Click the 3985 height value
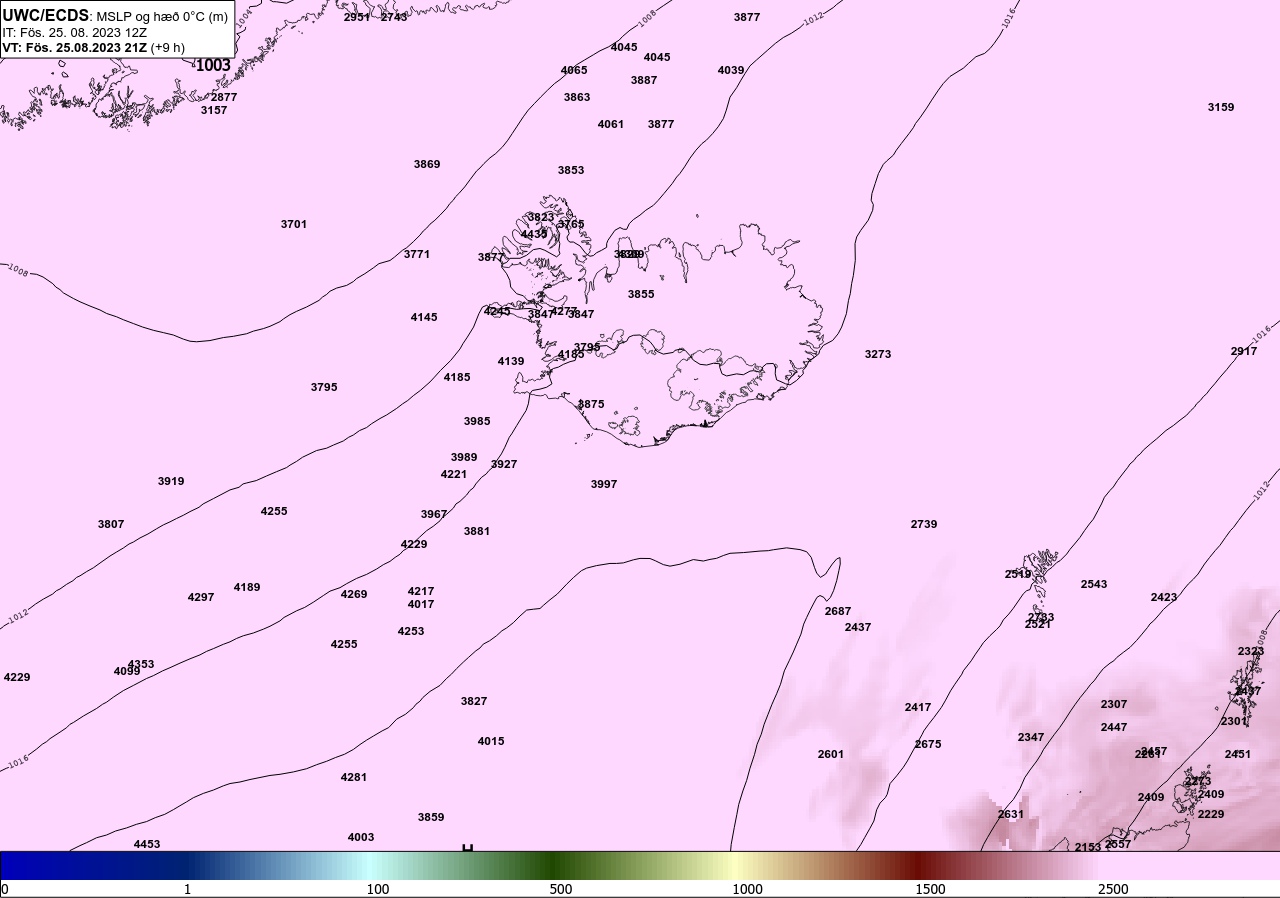The height and width of the screenshot is (898, 1280). (477, 421)
